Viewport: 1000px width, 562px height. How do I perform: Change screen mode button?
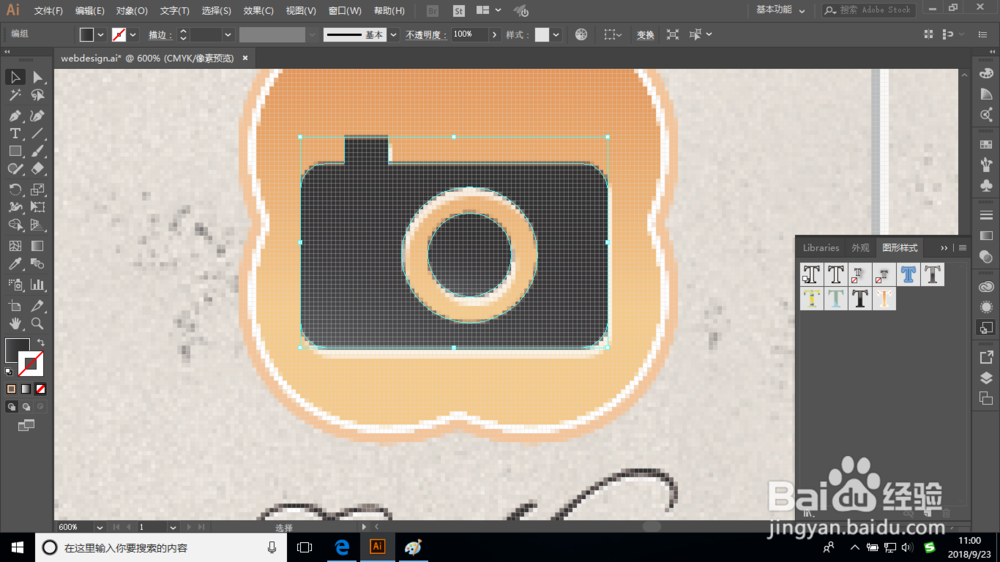(26, 425)
